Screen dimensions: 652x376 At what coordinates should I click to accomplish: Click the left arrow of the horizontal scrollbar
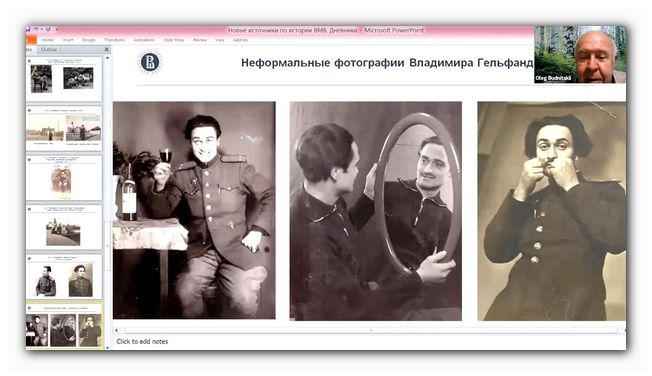click(116, 330)
